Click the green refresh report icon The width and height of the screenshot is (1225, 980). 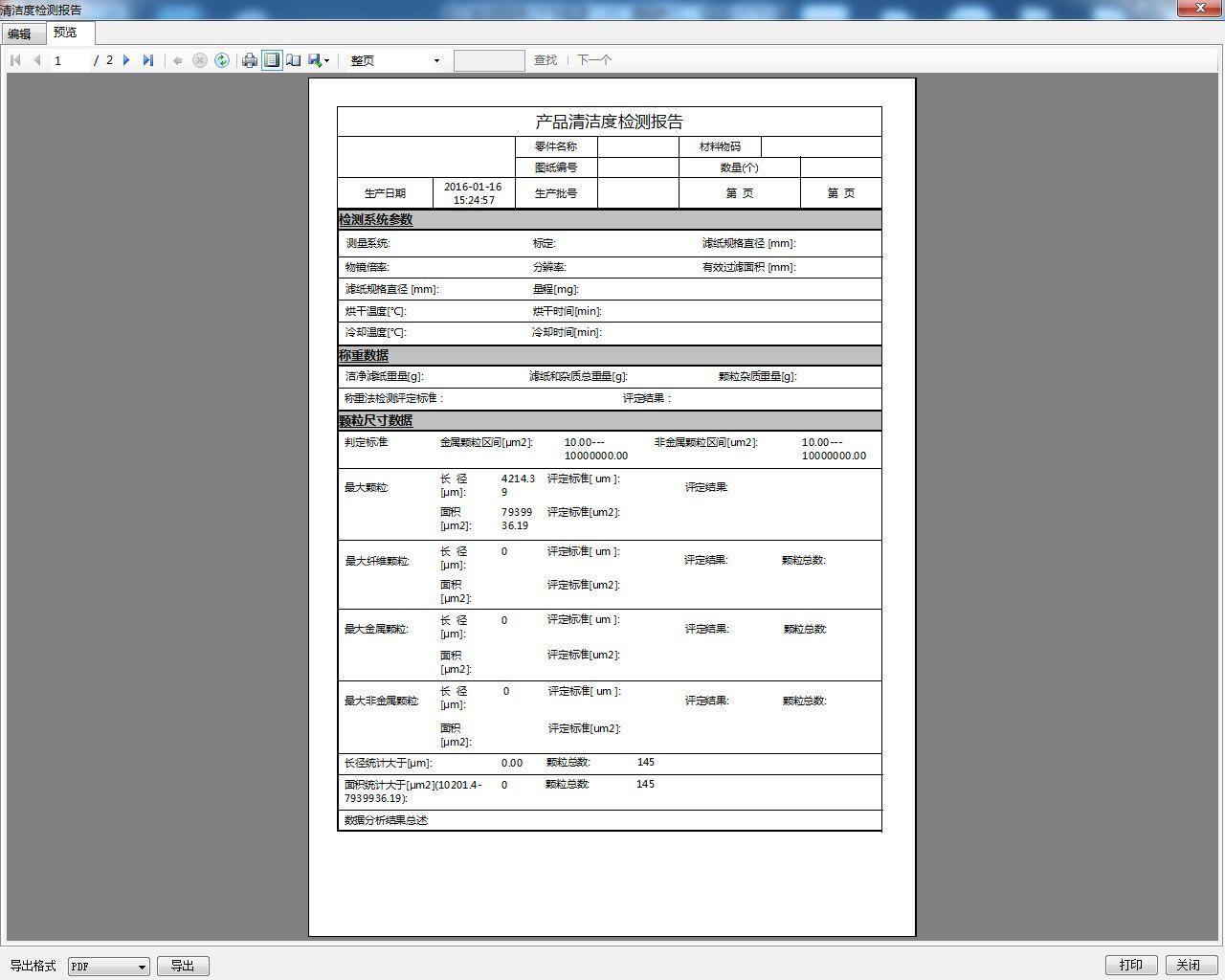point(222,60)
